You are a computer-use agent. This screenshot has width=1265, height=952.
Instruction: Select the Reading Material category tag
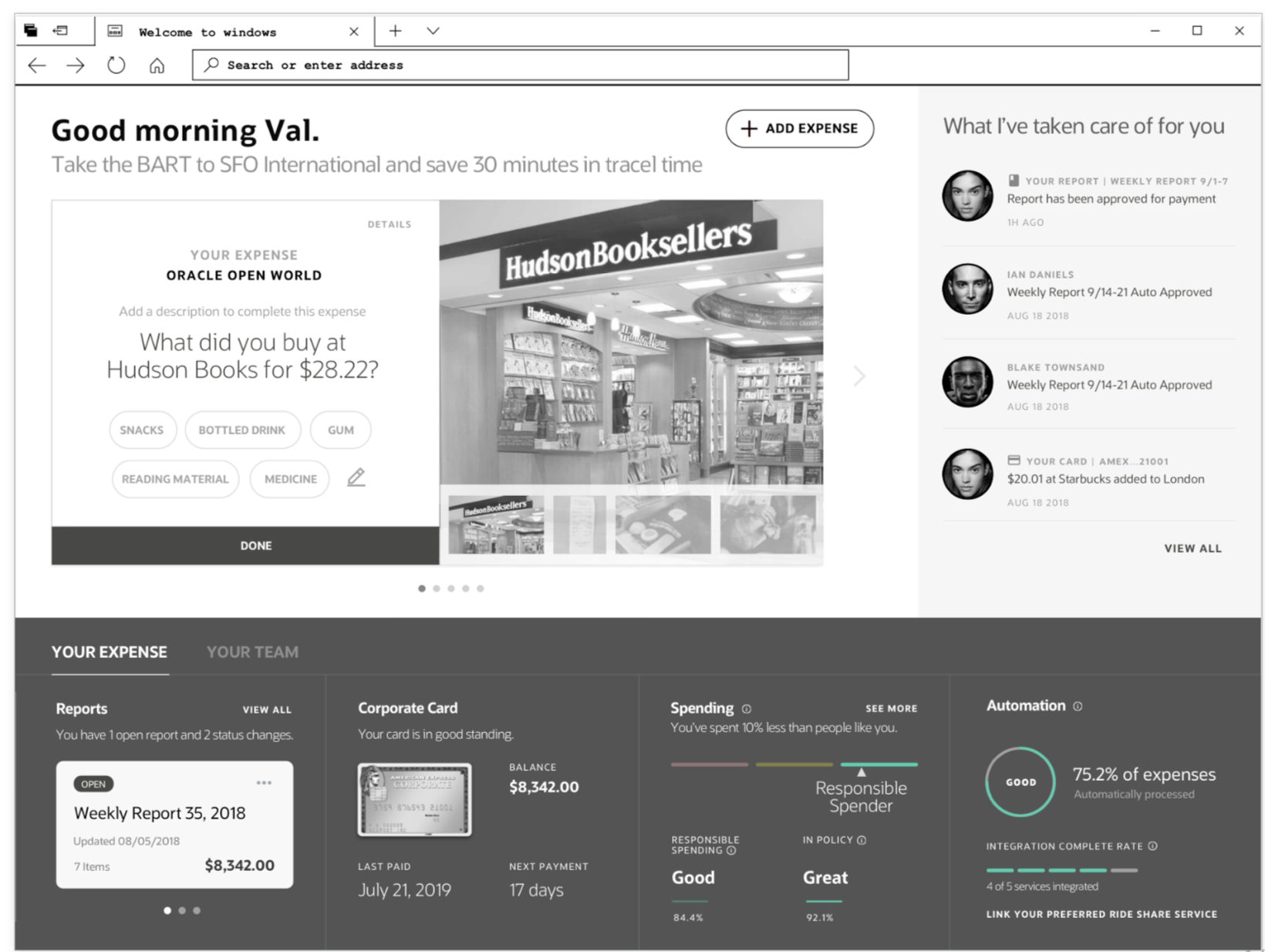pos(175,478)
